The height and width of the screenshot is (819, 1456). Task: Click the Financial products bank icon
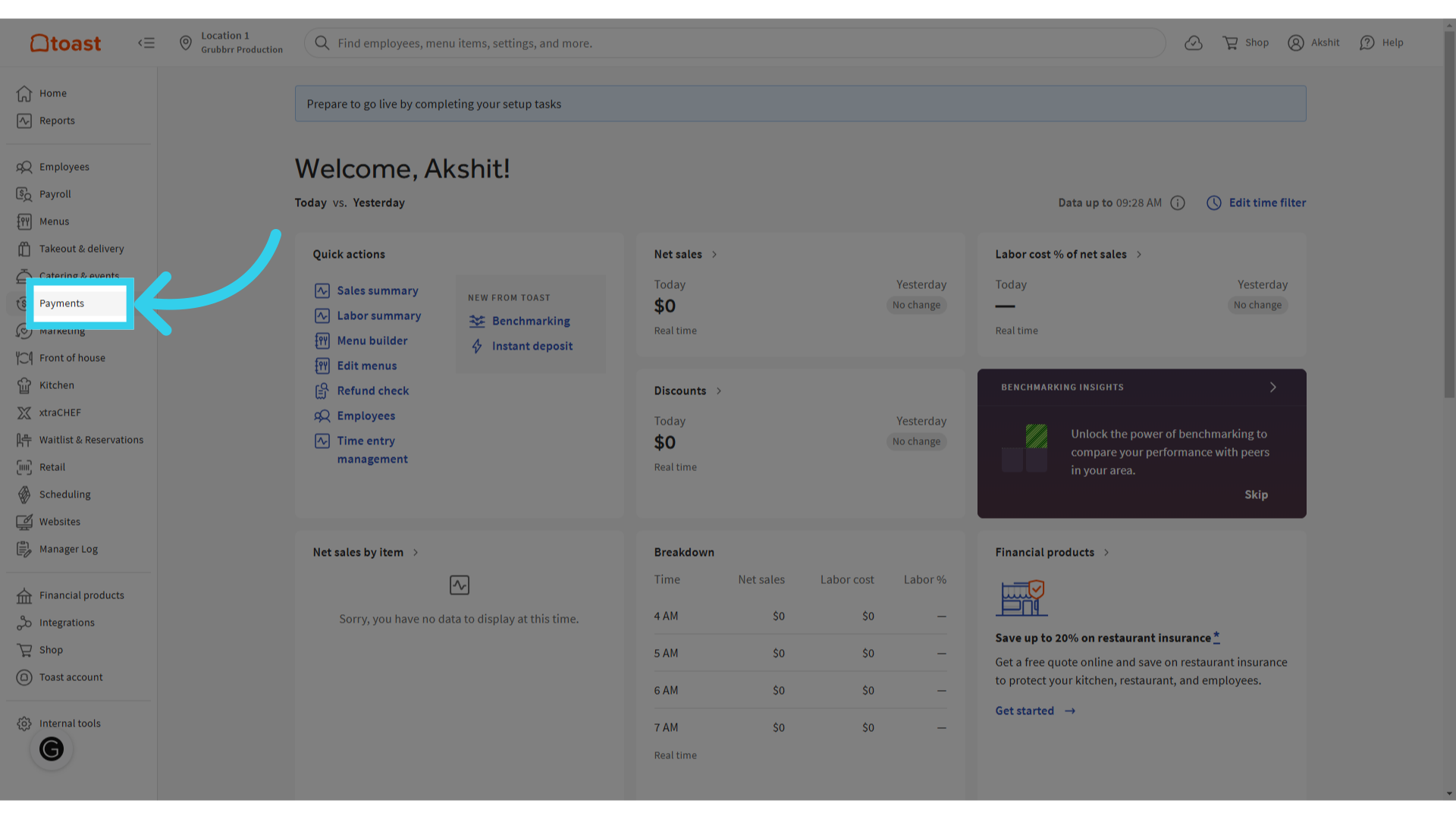pos(24,595)
